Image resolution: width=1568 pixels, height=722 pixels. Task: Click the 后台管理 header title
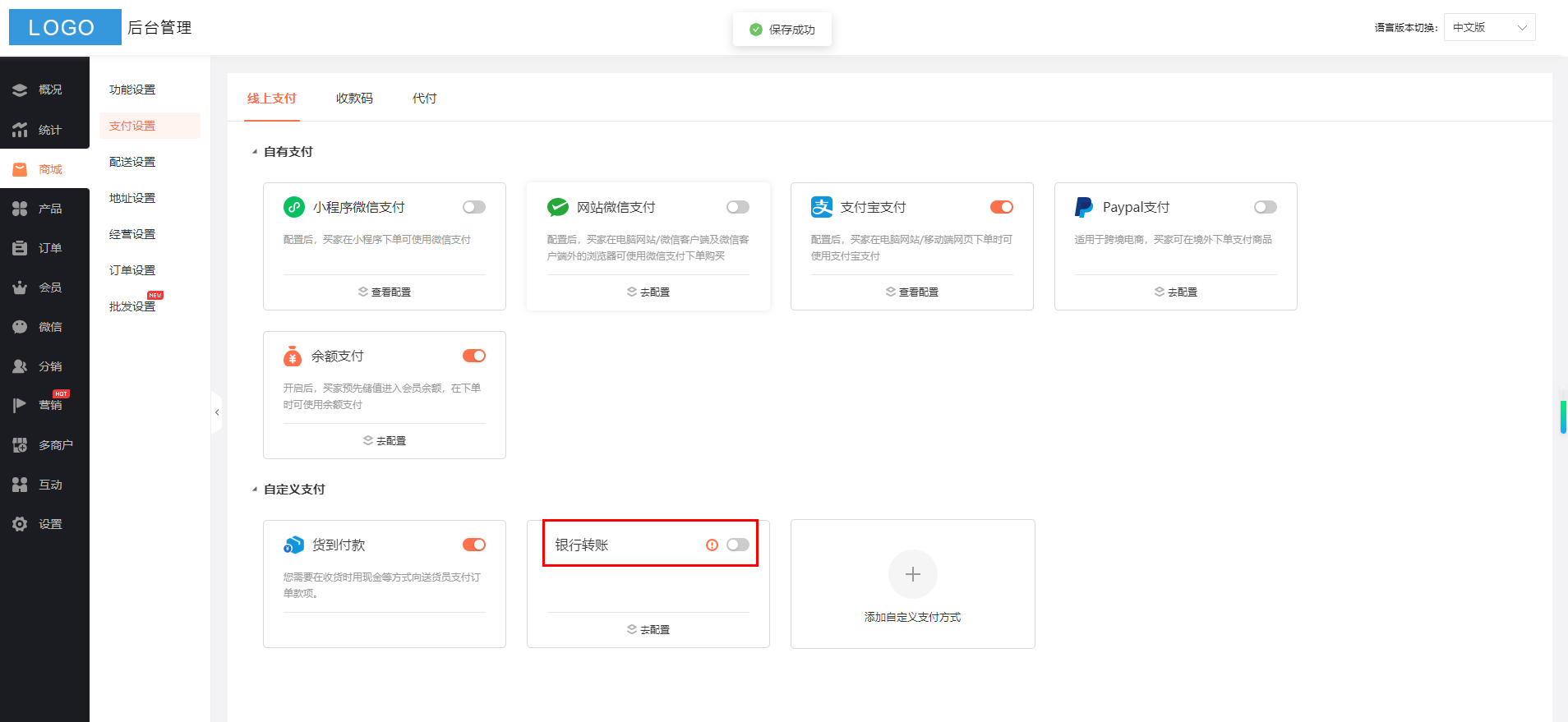tap(159, 28)
